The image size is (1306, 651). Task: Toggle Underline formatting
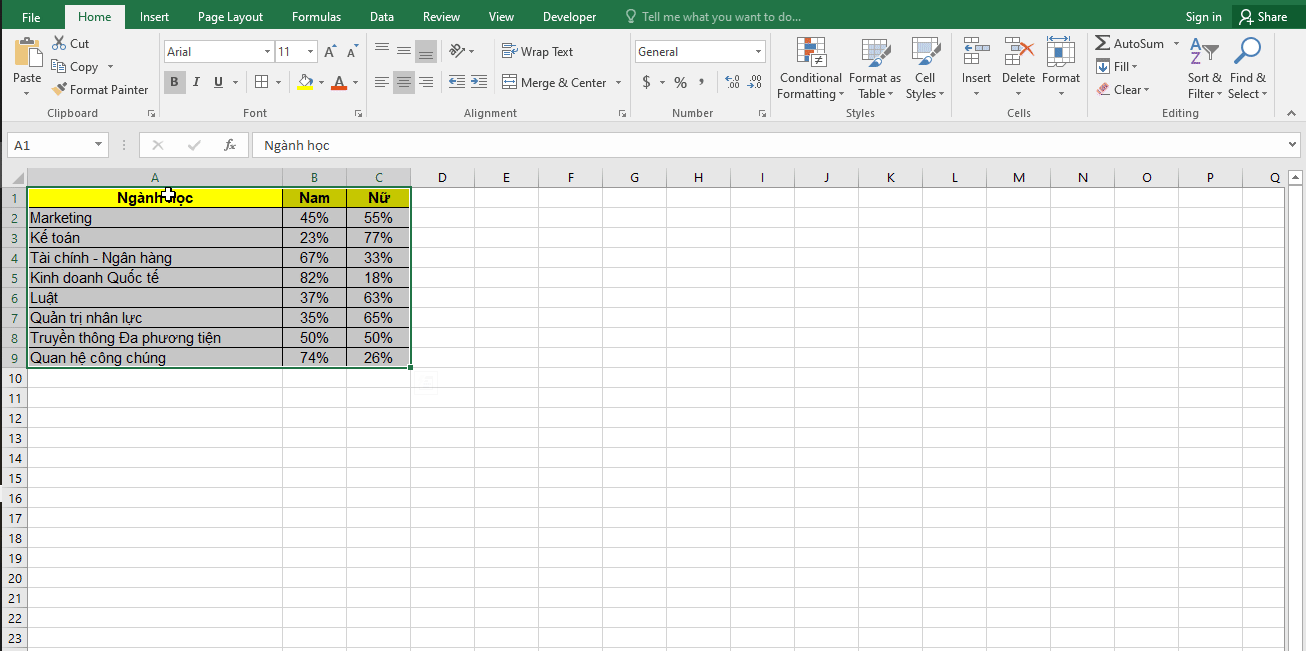click(x=217, y=82)
